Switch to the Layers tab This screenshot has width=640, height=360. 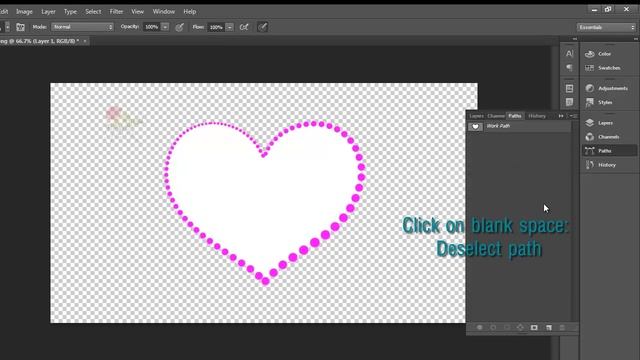(476, 116)
